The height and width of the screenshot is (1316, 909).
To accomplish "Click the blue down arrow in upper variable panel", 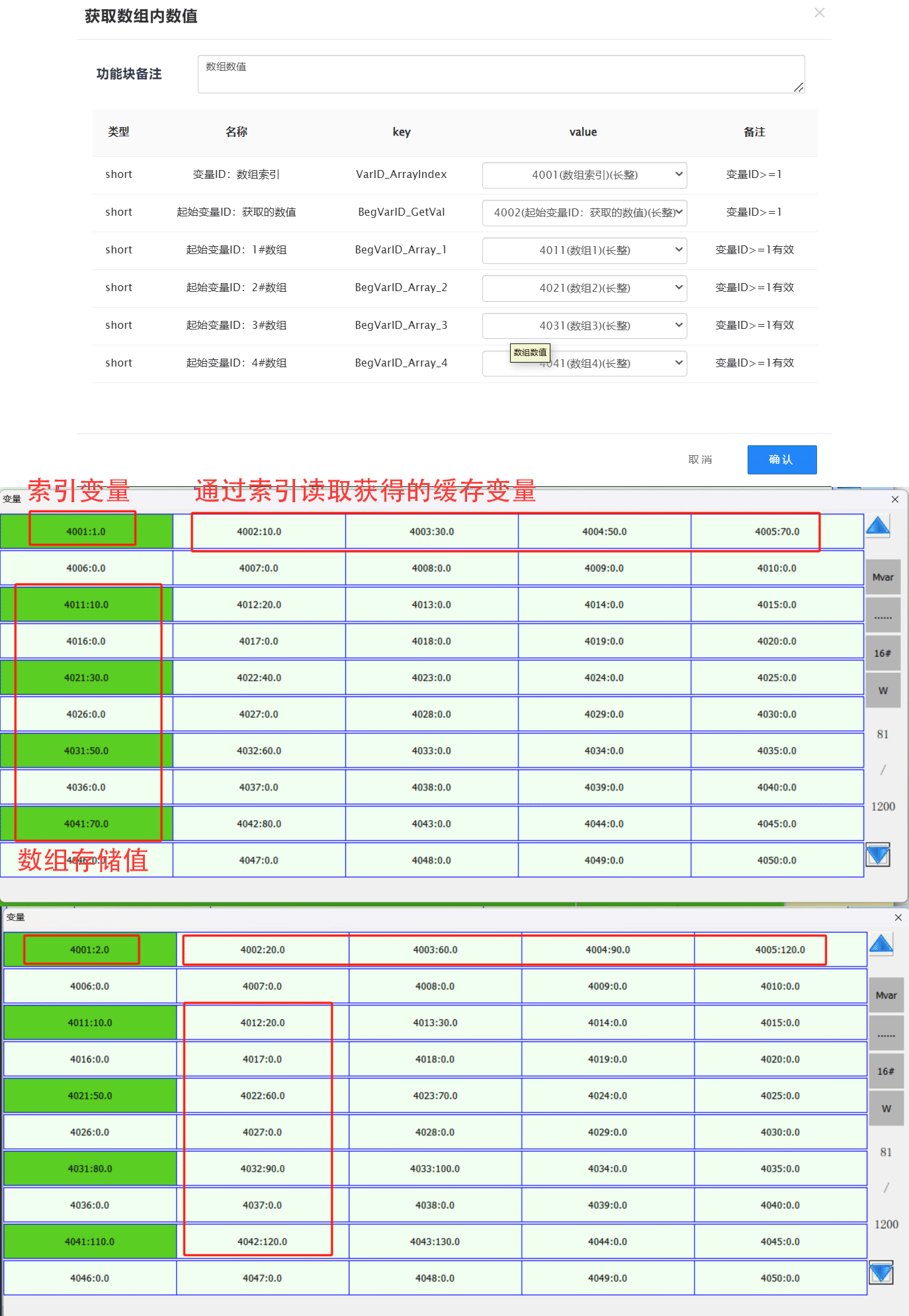I will point(878,855).
